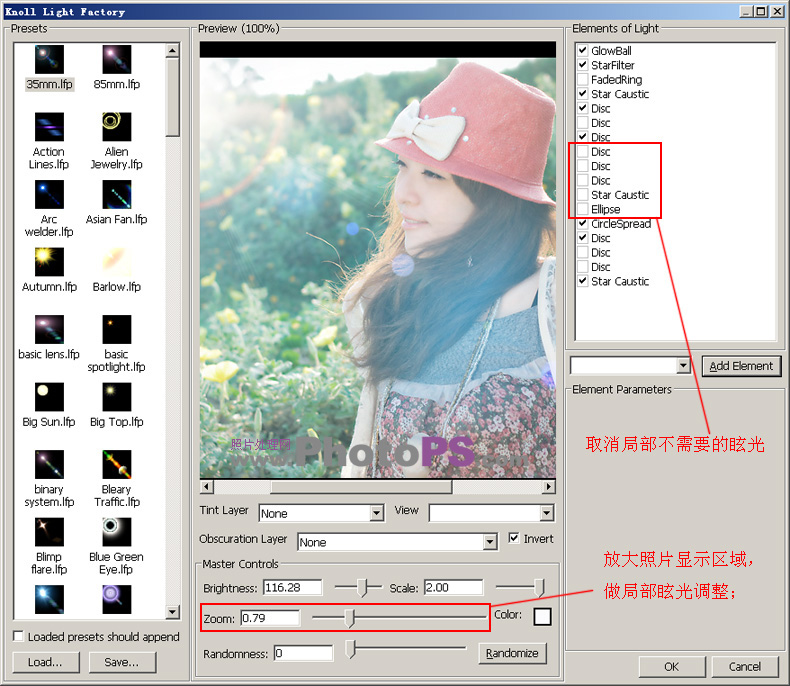Check Loaded presets should append

tap(18, 636)
